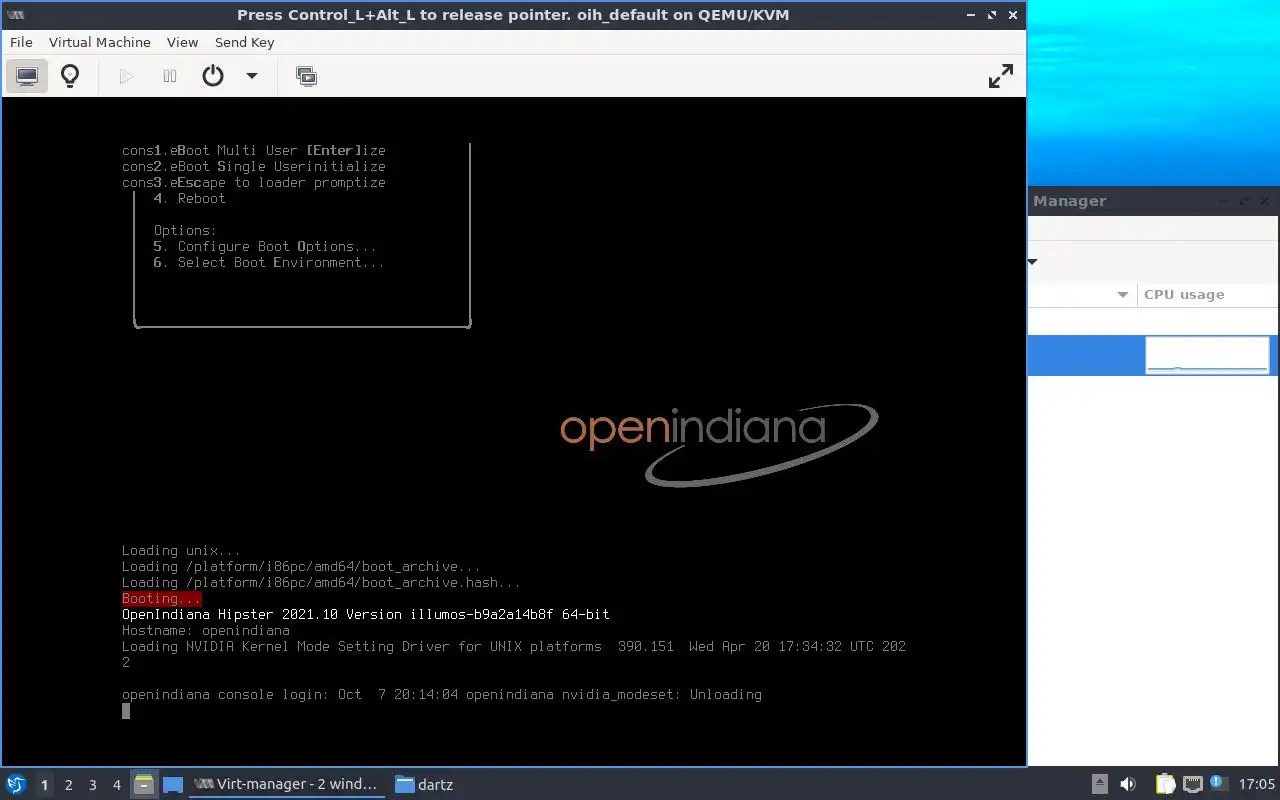Open the volume control tray icon
The width and height of the screenshot is (1280, 800).
[x=1128, y=784]
